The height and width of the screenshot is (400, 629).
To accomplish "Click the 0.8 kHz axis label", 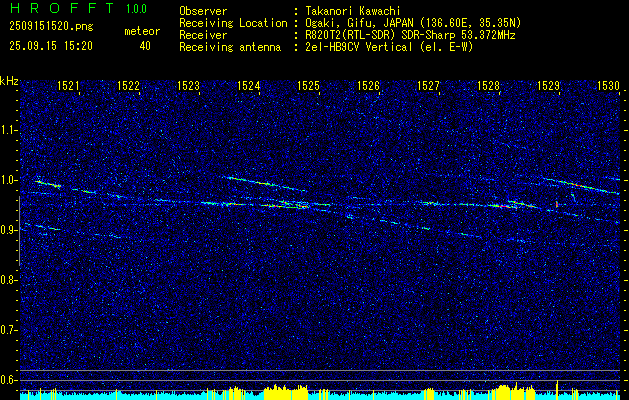I will [8, 280].
